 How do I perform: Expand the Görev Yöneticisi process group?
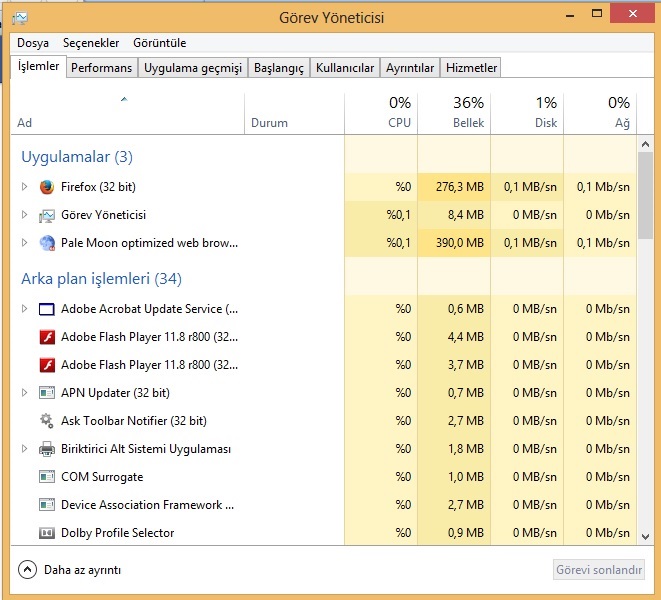pyautogui.click(x=24, y=215)
